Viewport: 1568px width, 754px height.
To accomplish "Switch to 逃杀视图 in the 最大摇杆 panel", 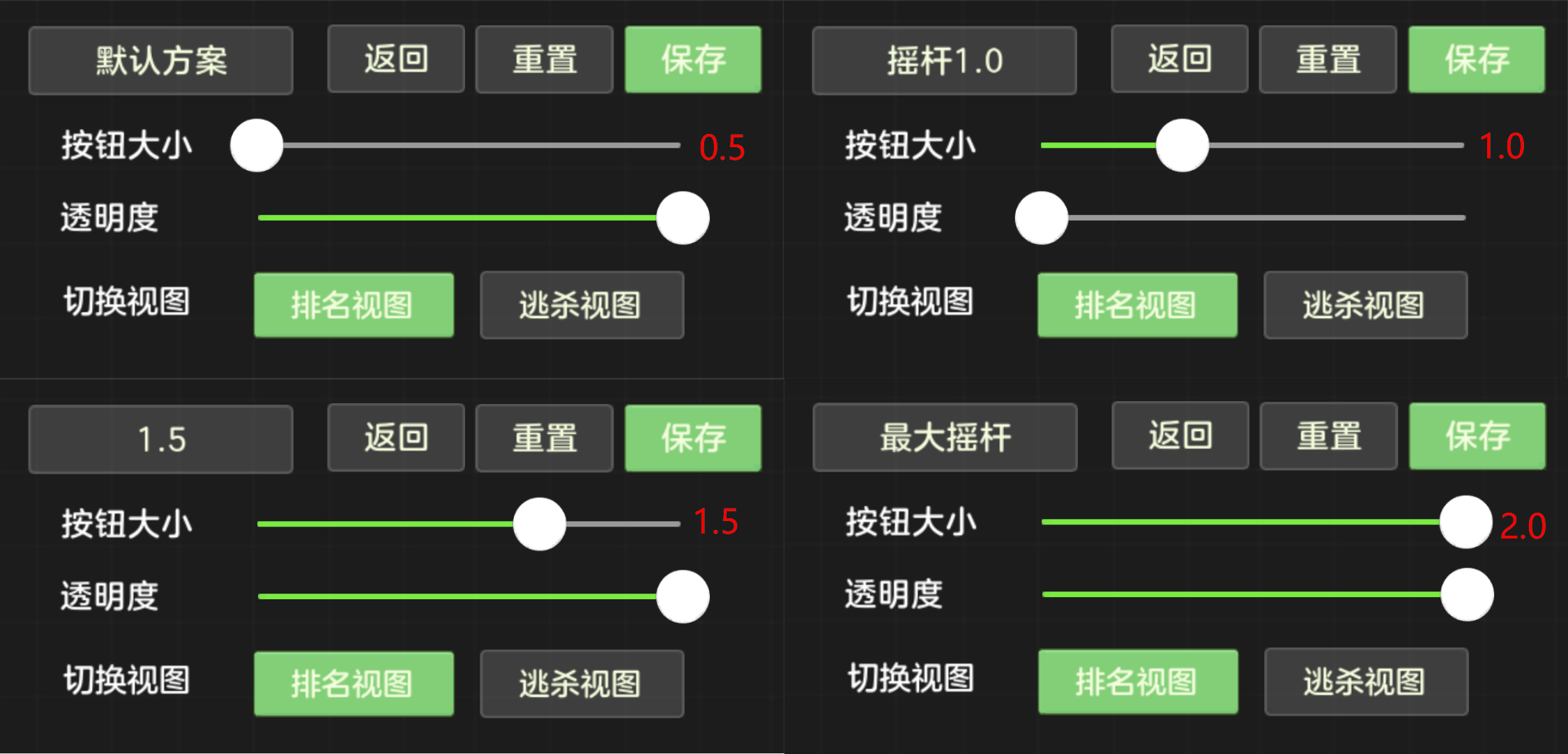I will (x=1367, y=681).
